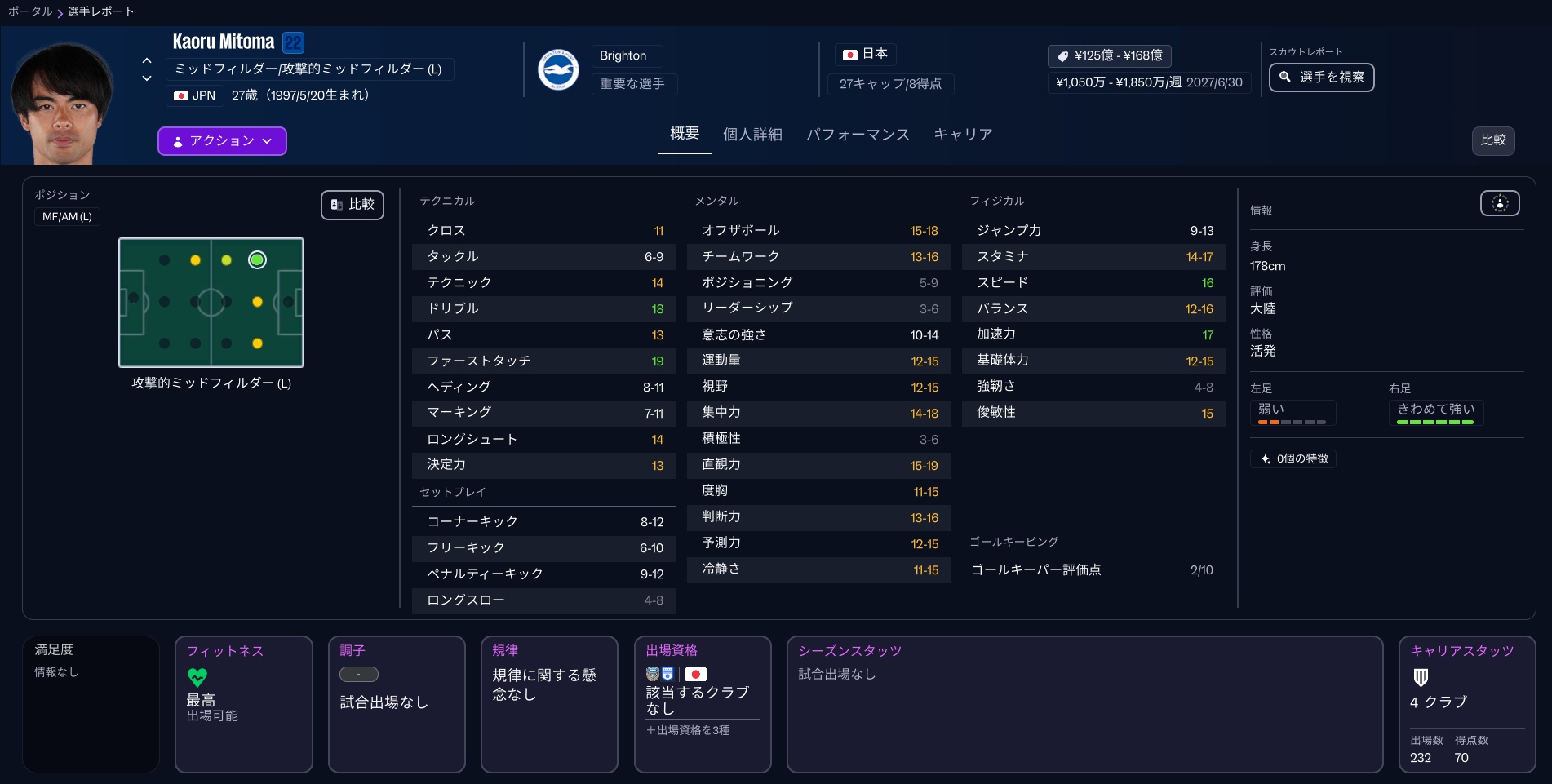Click the Brighton club crest icon
Screen dimensions: 1552x784
click(558, 69)
